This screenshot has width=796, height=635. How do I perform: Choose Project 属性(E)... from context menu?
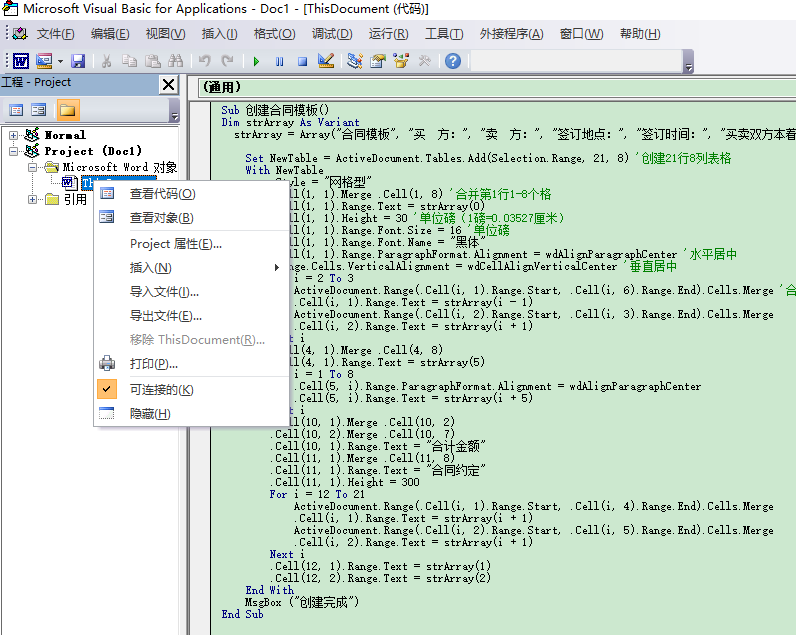pos(191,244)
